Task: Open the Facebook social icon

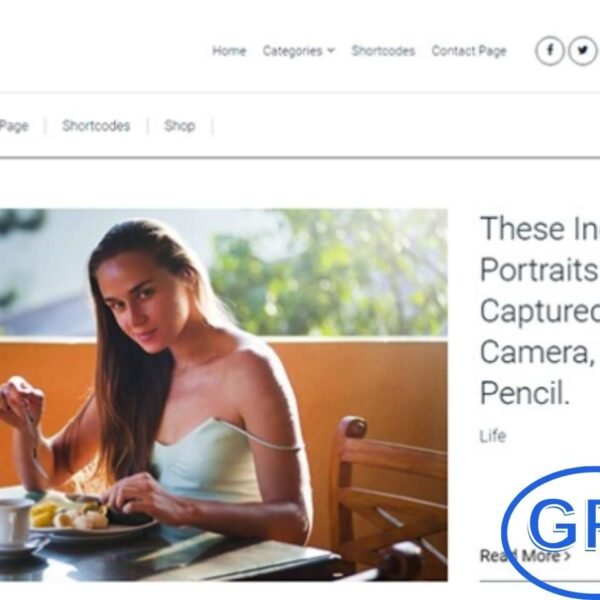Action: (x=550, y=51)
